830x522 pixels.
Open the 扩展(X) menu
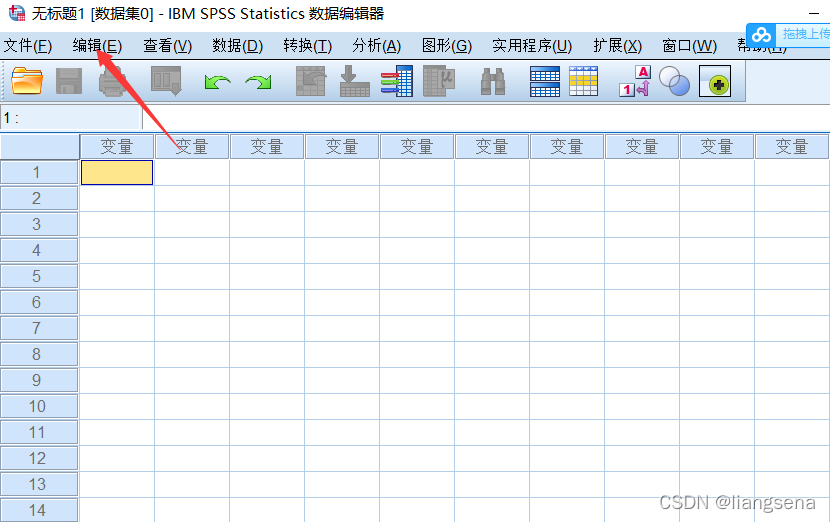618,46
